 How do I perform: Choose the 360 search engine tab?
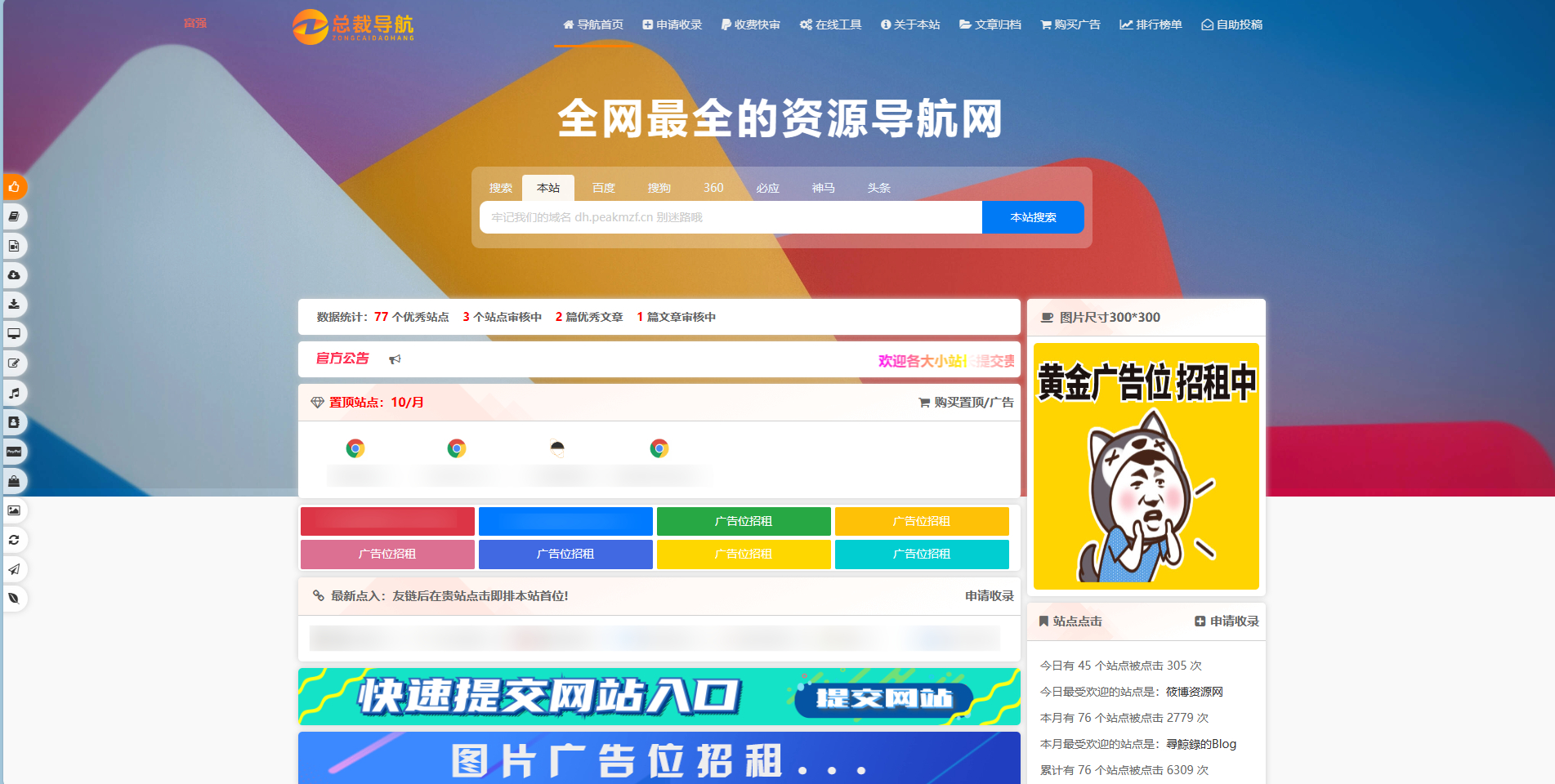[x=713, y=188]
